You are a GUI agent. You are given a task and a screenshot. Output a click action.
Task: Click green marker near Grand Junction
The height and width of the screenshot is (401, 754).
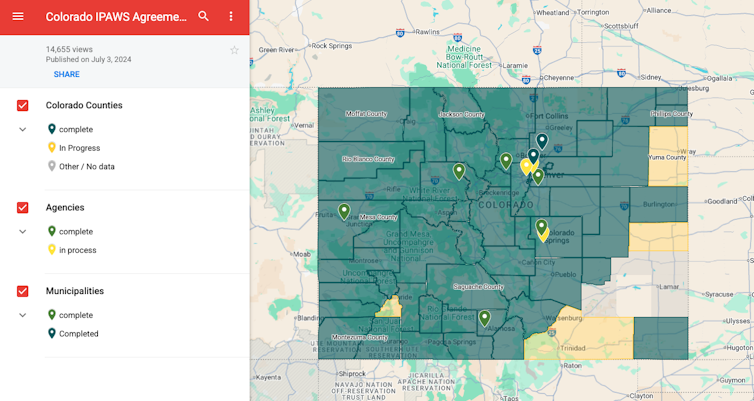click(344, 211)
